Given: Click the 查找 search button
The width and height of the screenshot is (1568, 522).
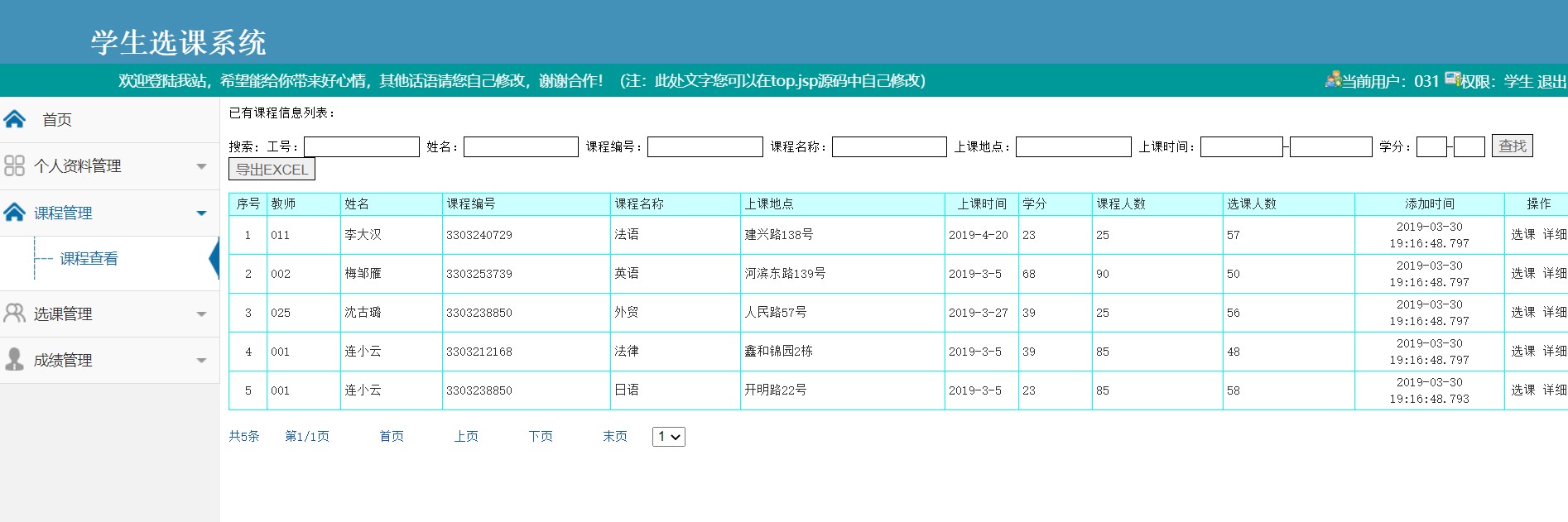Looking at the screenshot, I should click(1513, 146).
